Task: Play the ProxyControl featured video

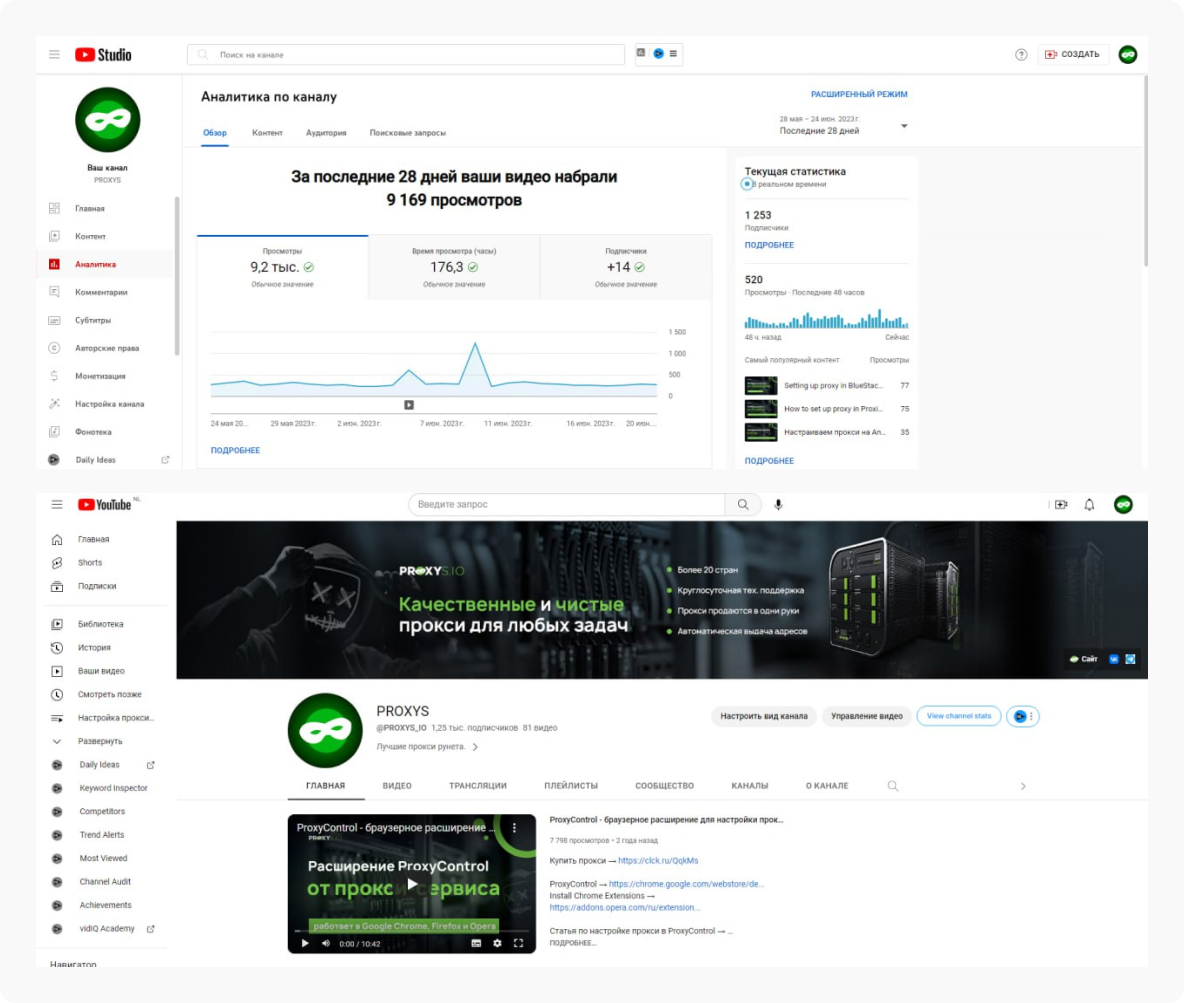Action: pos(412,884)
